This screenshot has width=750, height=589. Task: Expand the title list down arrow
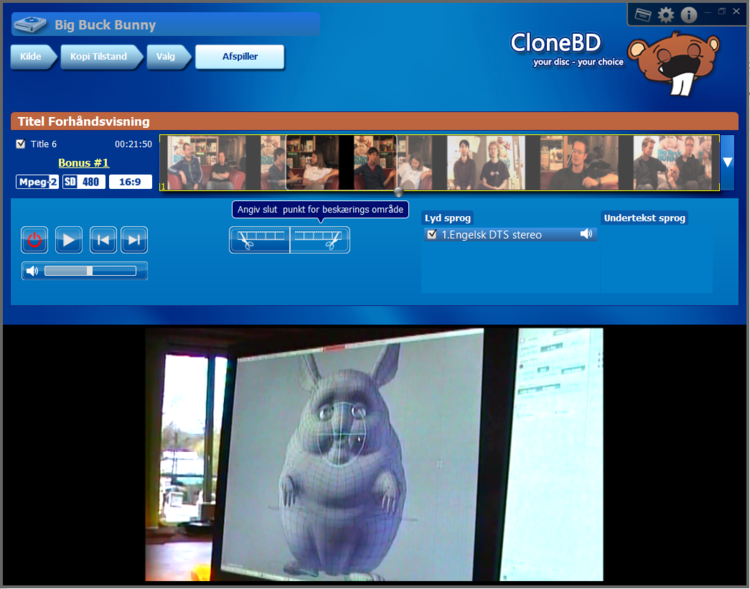(x=728, y=162)
